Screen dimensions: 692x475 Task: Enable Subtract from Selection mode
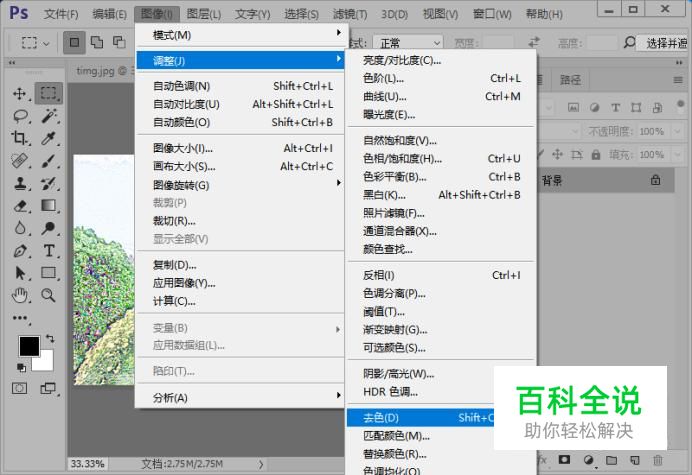[119, 42]
